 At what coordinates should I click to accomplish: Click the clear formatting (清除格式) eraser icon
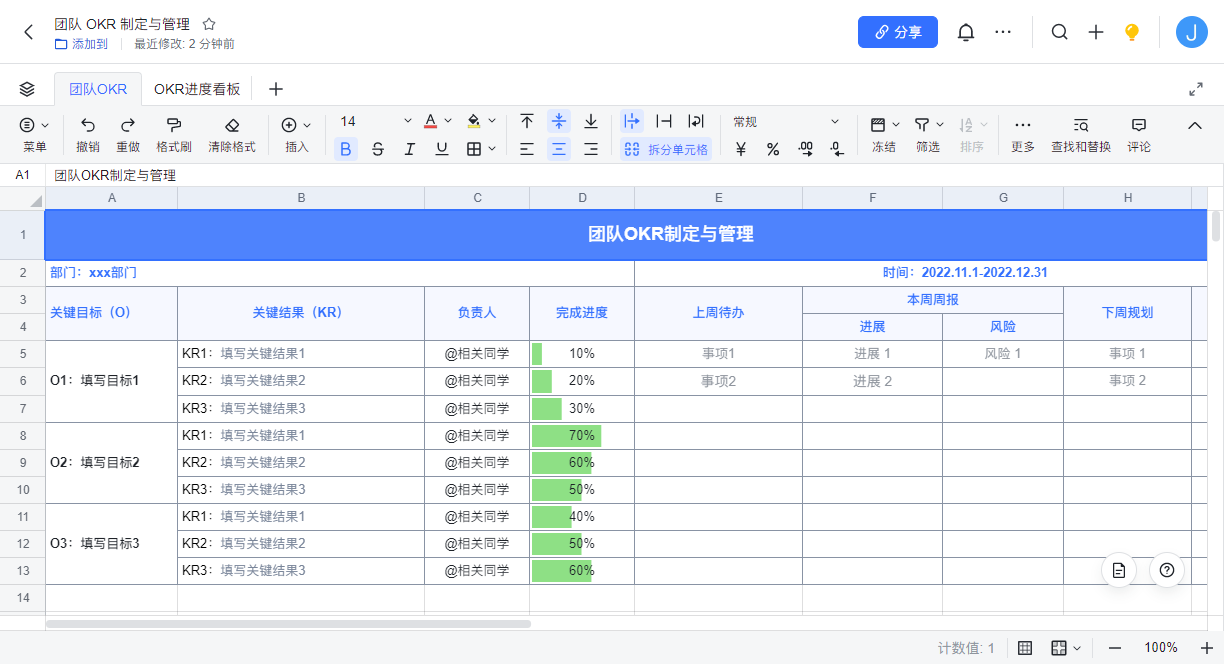pyautogui.click(x=232, y=125)
